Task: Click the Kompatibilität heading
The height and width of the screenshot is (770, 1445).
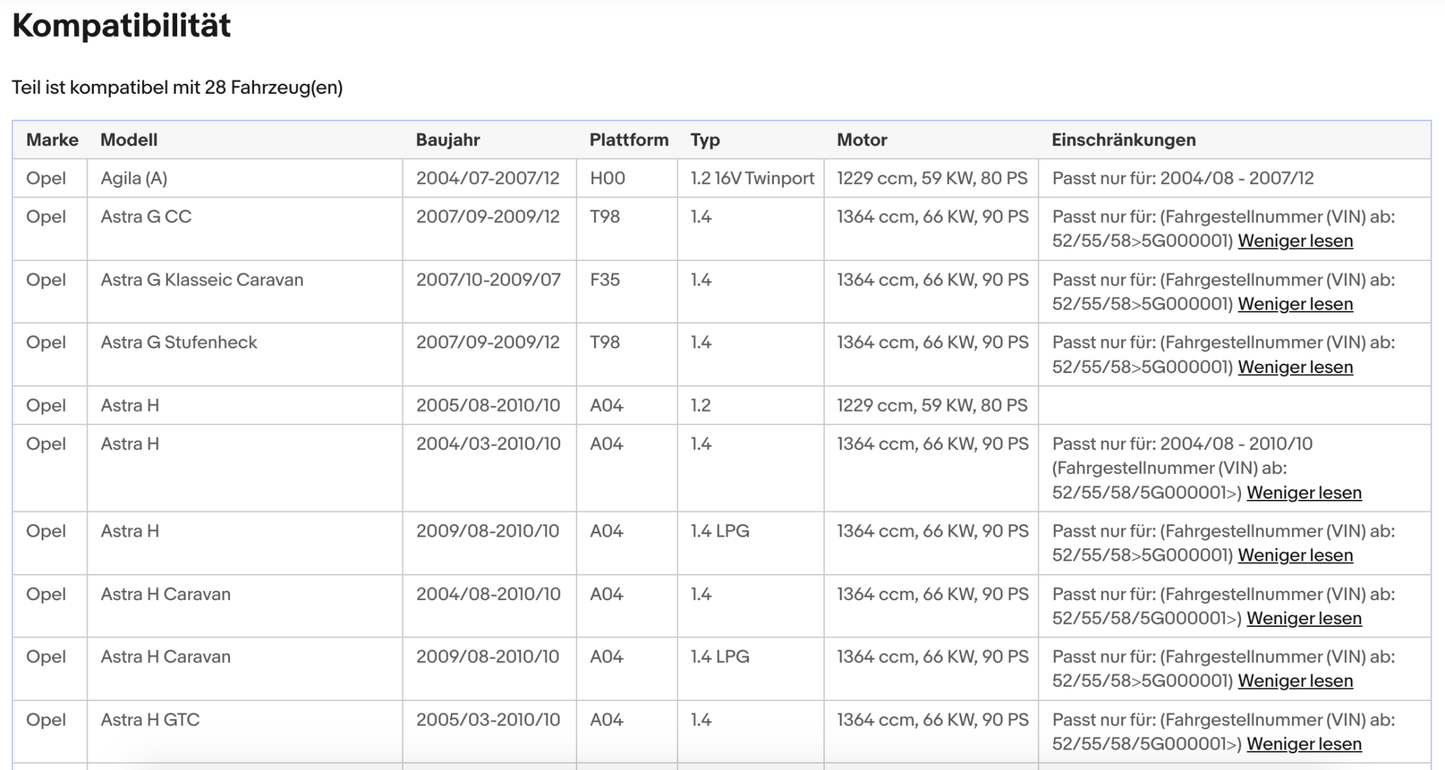Action: (x=121, y=26)
